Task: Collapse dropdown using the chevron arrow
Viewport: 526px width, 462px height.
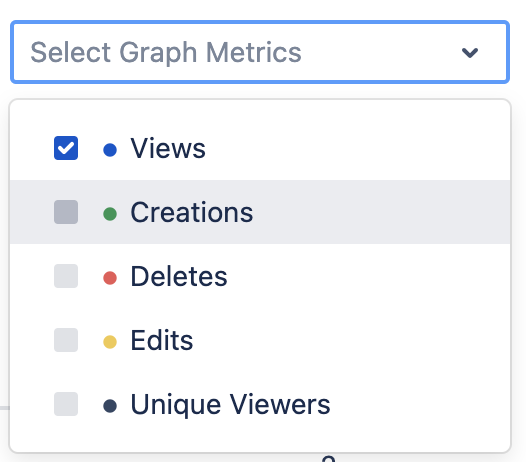Action: click(470, 52)
